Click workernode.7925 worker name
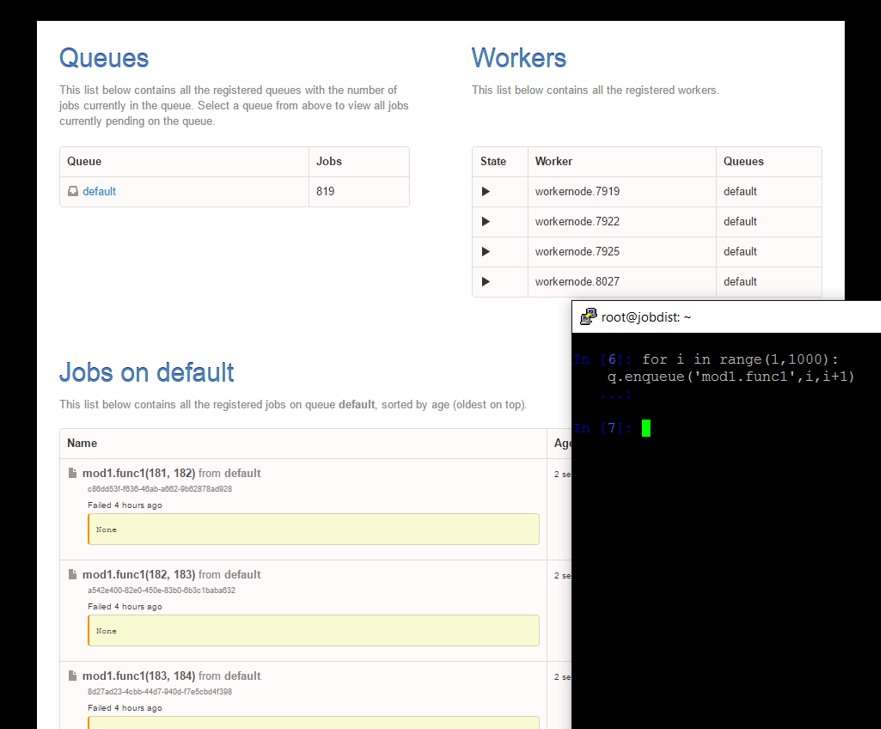This screenshot has width=881, height=729. 577,251
